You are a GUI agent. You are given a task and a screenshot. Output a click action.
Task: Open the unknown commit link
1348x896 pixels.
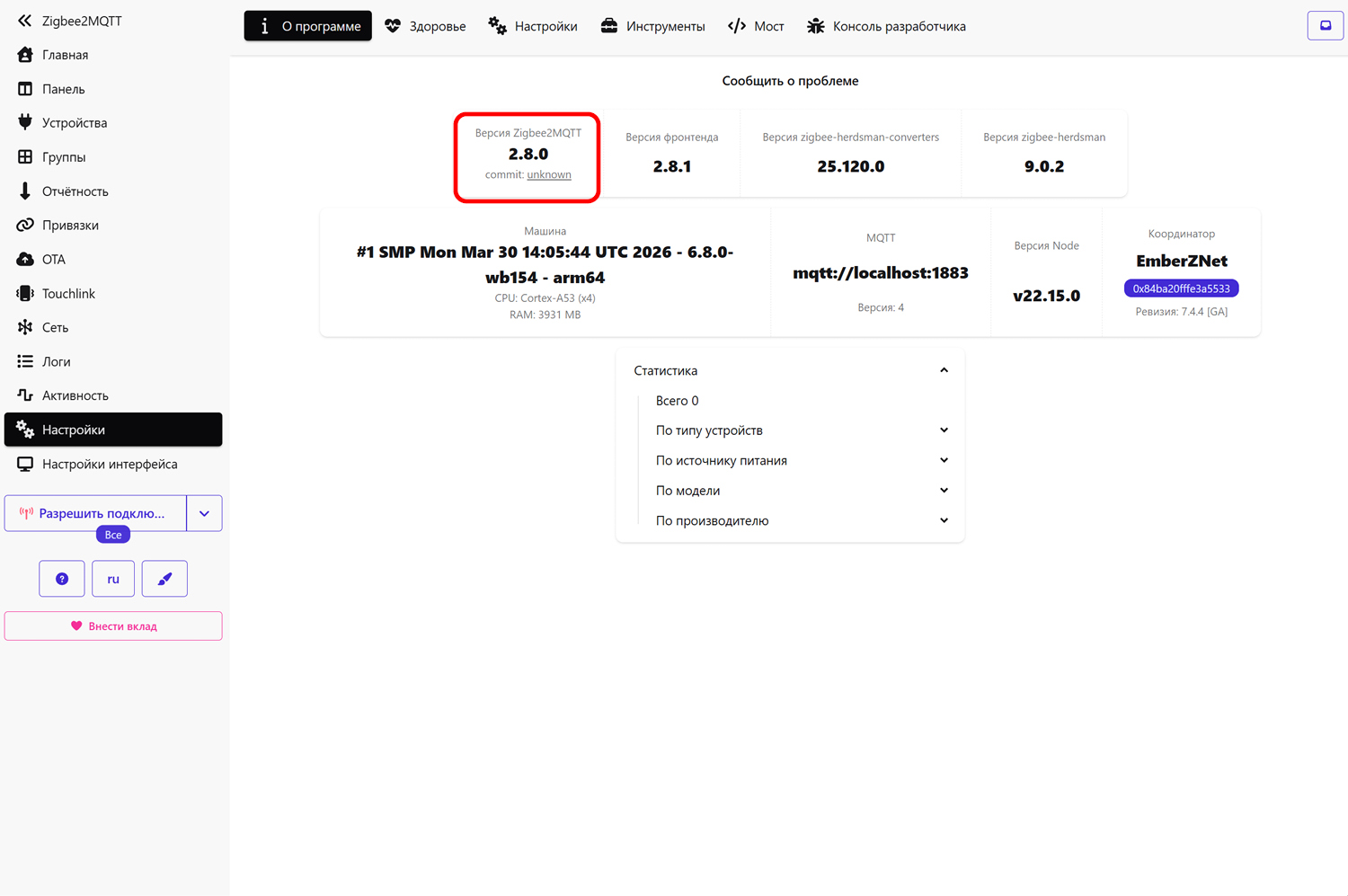(549, 174)
